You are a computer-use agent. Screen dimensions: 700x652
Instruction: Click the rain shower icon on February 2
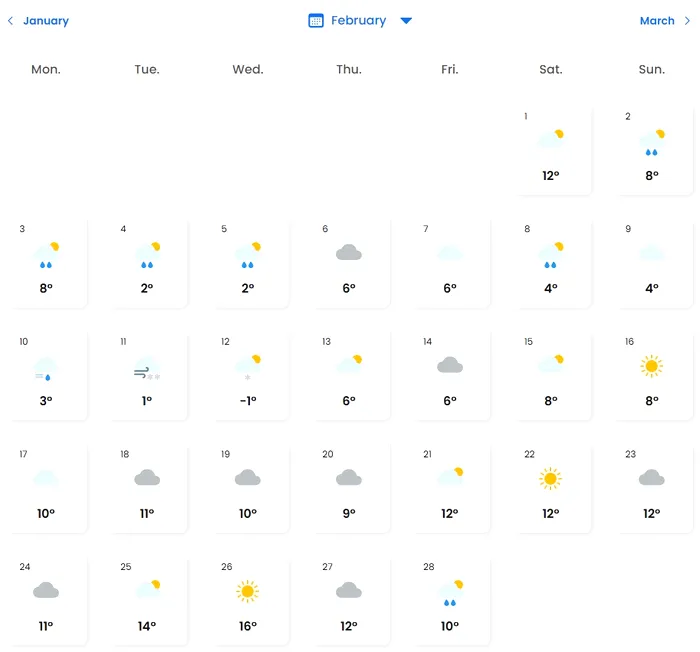click(652, 143)
